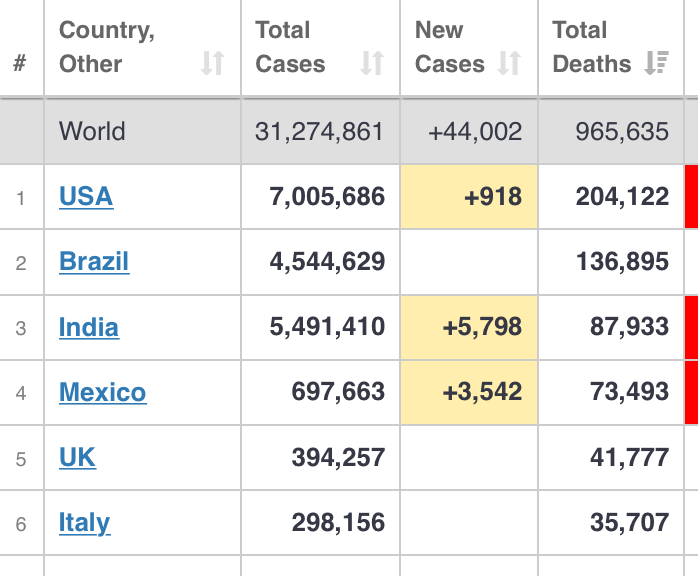Screen dimensions: 698x576
Task: Select the World row label
Action: coord(92,131)
